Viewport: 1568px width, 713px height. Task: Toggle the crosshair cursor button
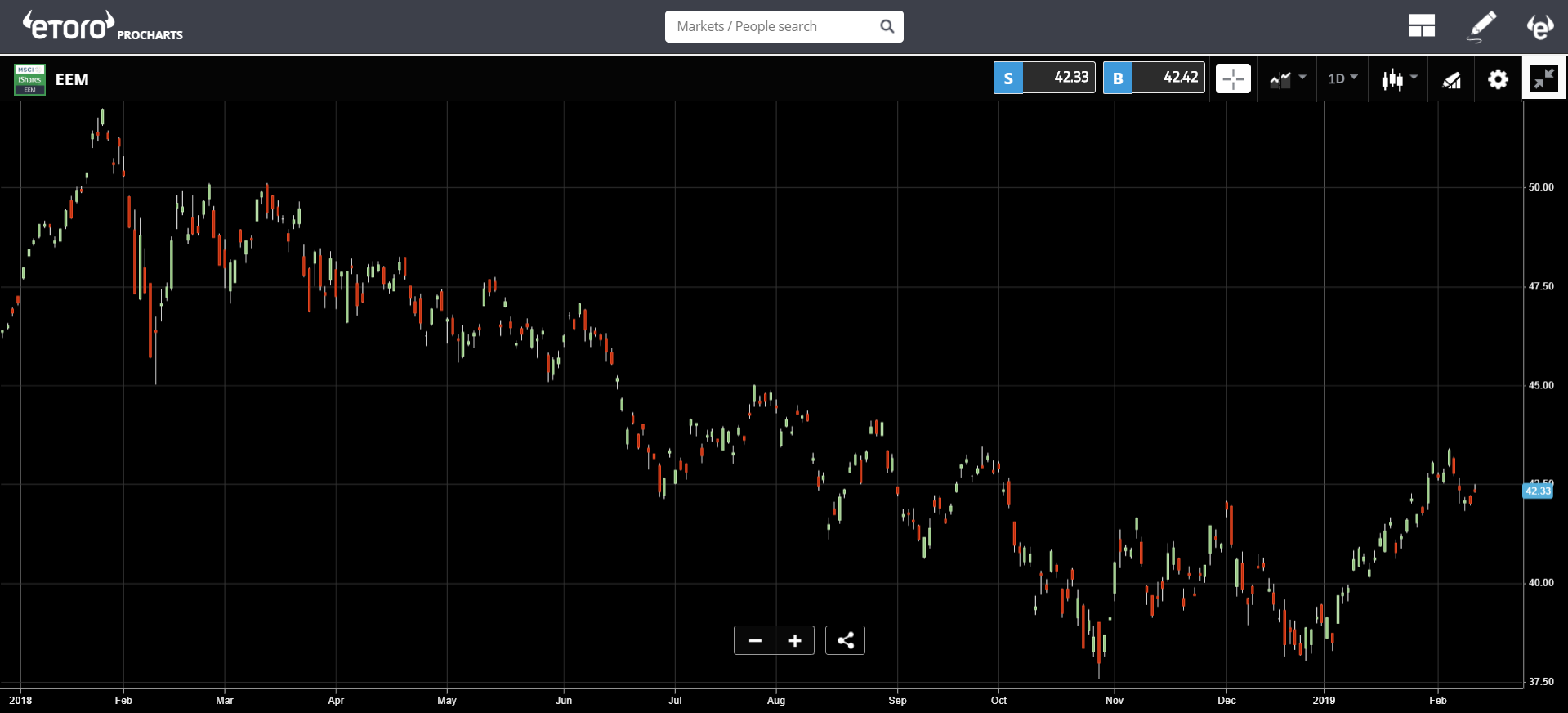pos(1233,79)
